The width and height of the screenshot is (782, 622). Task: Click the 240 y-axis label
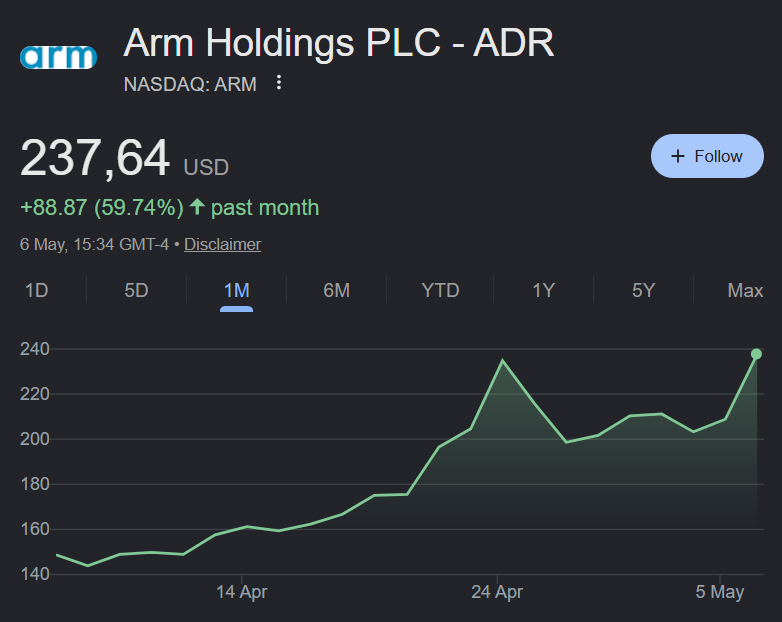(35, 349)
